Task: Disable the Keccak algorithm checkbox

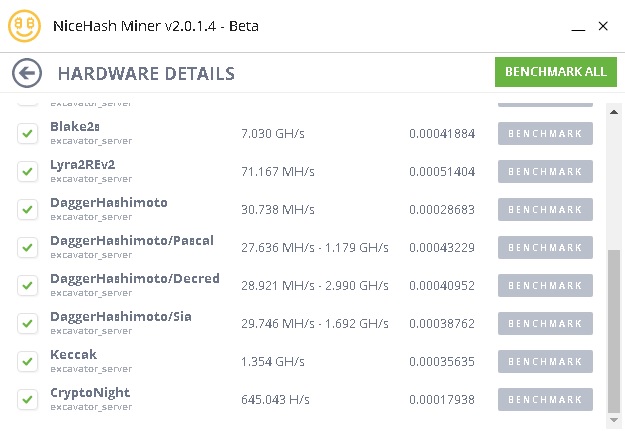Action: [28, 361]
